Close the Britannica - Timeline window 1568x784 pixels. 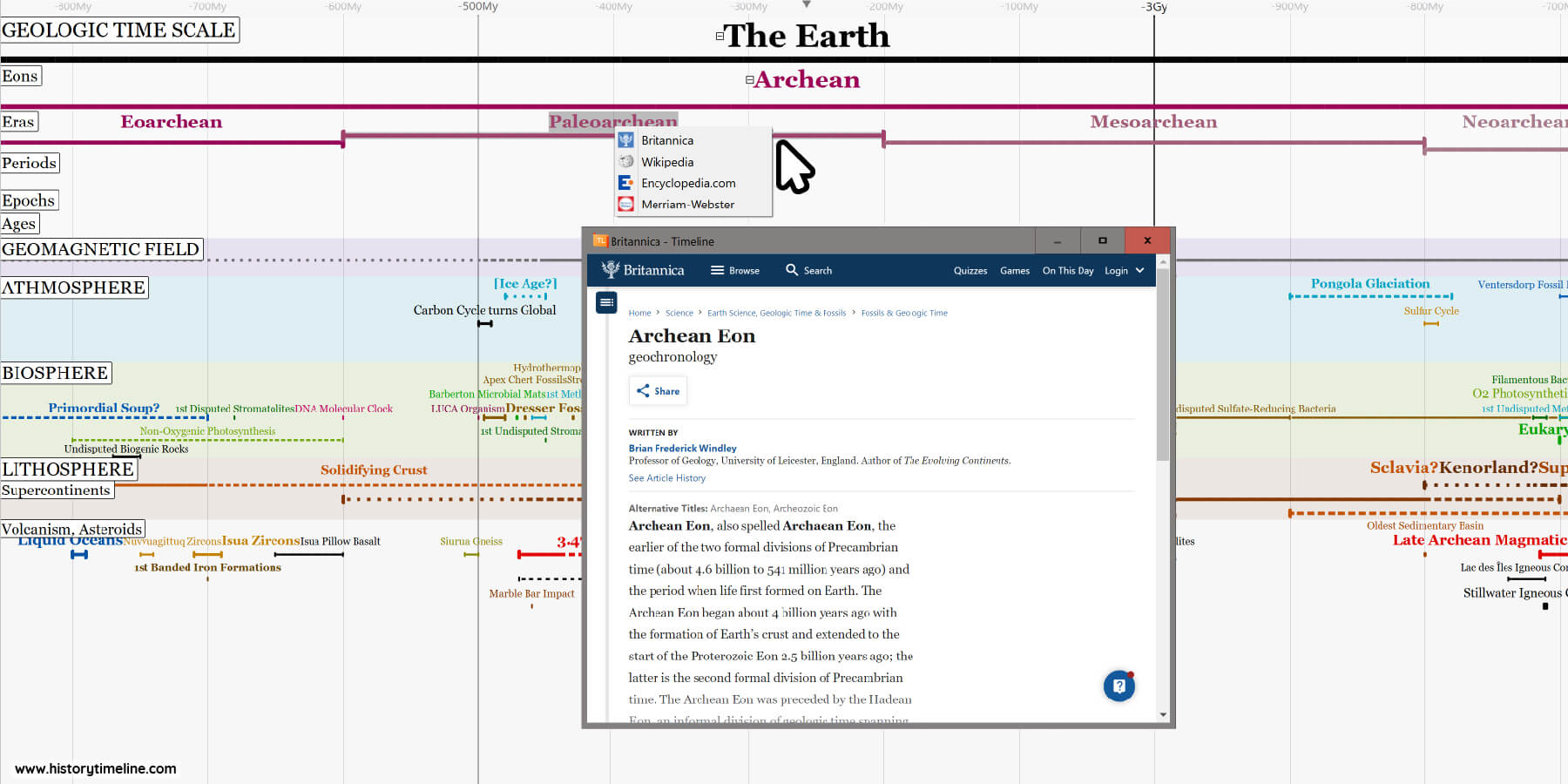[x=1148, y=240]
